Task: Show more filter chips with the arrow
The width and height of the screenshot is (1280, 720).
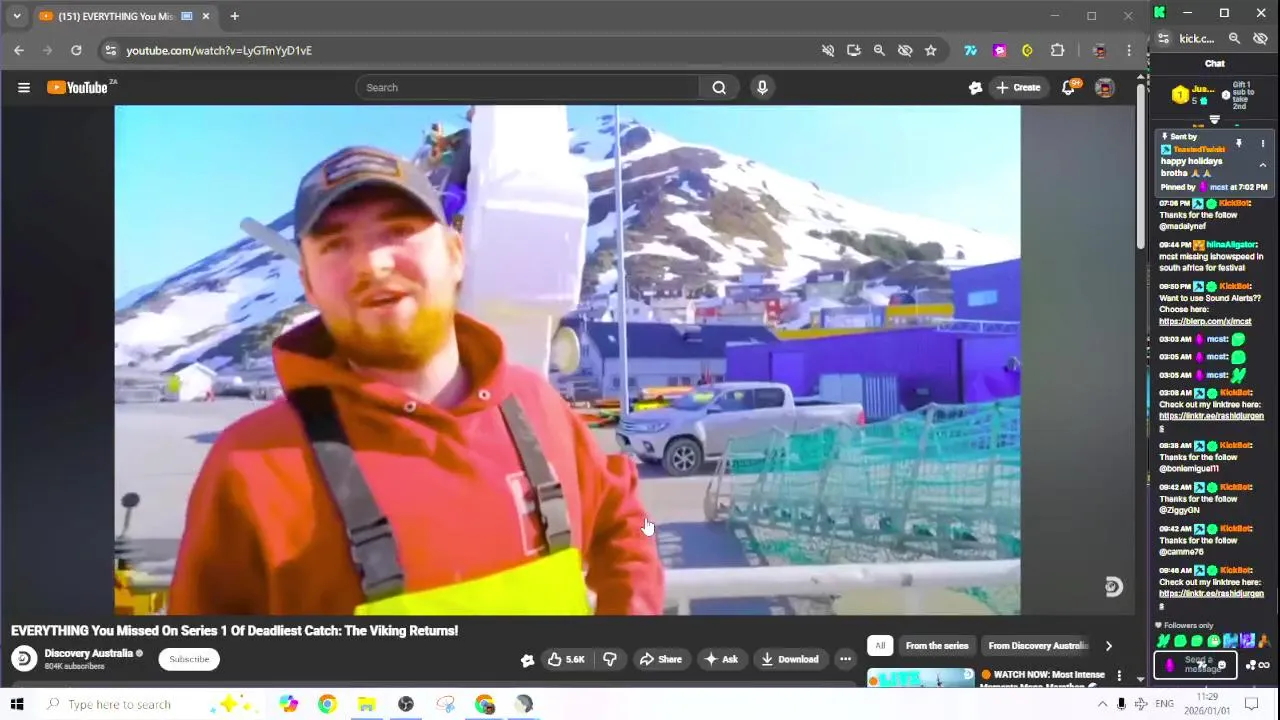Action: (x=1108, y=646)
